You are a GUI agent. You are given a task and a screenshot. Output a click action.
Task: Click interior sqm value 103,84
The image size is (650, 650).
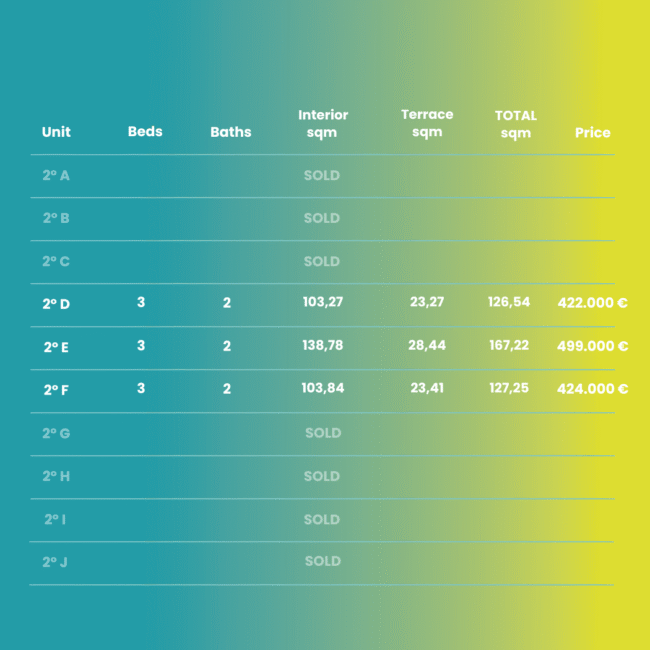point(323,388)
